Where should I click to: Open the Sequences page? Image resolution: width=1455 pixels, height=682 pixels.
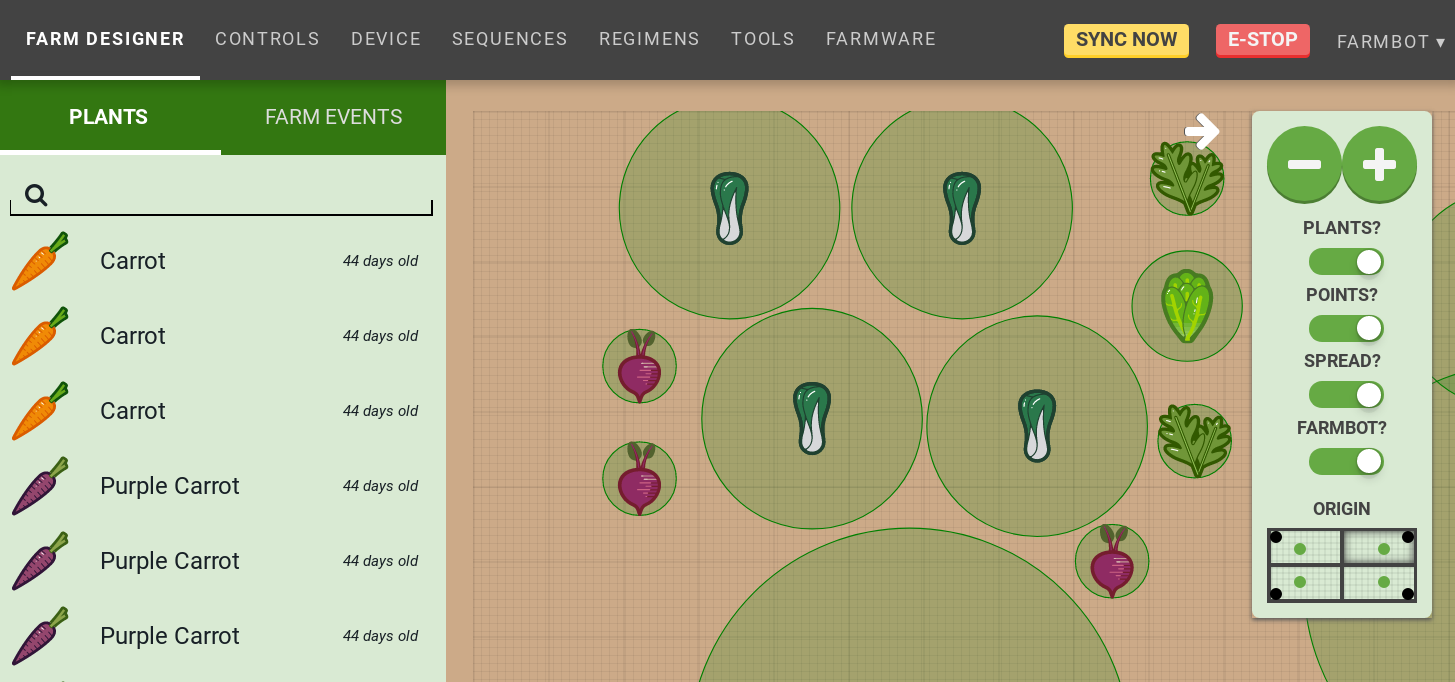point(509,39)
